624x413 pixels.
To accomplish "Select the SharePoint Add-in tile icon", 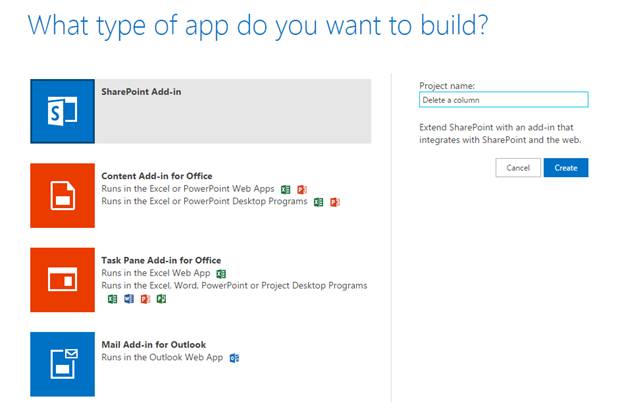I will pyautogui.click(x=62, y=111).
